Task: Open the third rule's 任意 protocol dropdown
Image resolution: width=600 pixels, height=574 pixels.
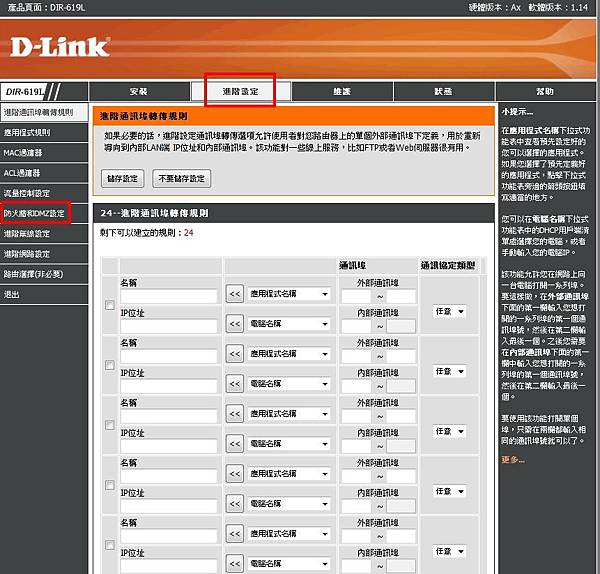Action: coord(450,432)
